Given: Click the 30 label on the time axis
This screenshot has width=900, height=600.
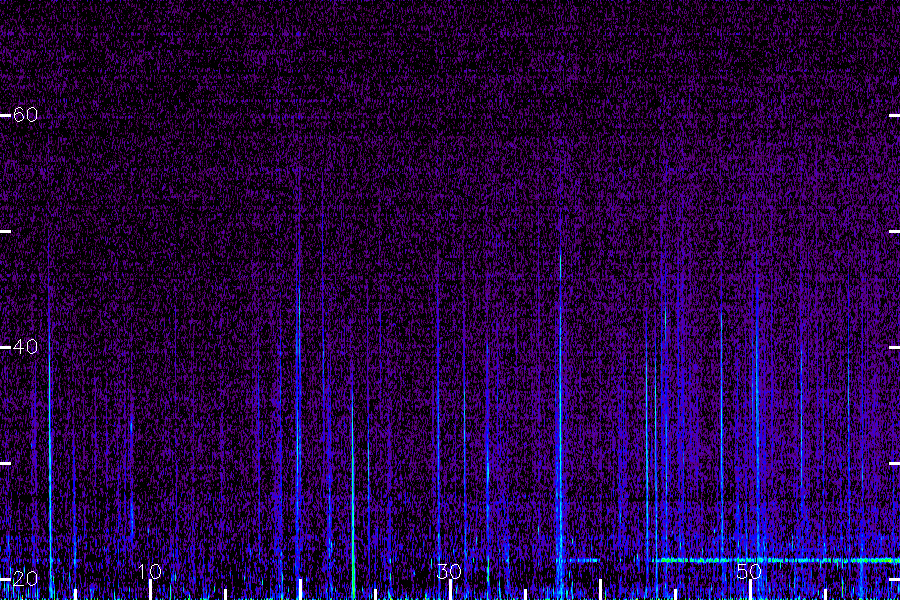Looking at the screenshot, I should pos(449,571).
